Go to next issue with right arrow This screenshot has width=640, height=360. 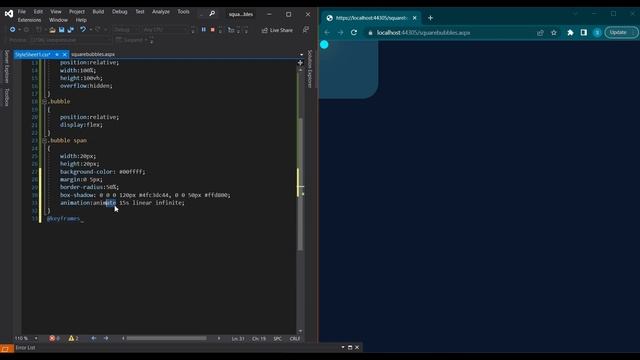click(x=106, y=338)
